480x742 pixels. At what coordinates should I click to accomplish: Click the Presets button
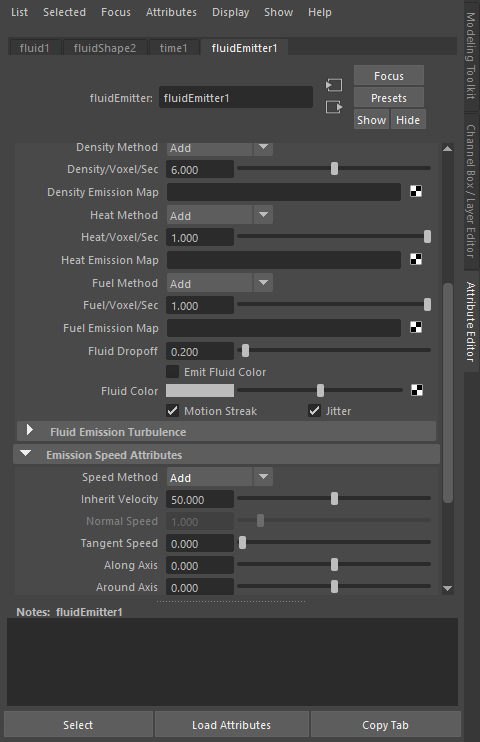(389, 98)
